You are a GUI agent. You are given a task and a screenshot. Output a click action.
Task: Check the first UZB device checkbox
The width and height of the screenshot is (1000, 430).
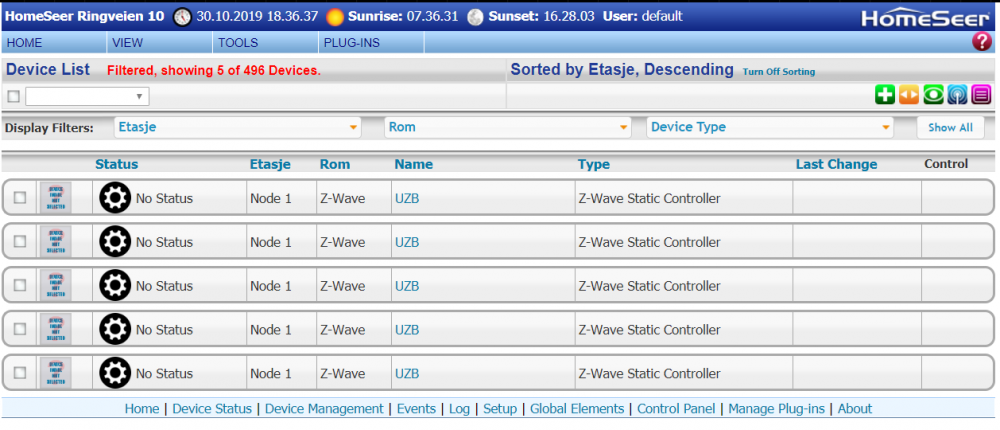(x=20, y=198)
